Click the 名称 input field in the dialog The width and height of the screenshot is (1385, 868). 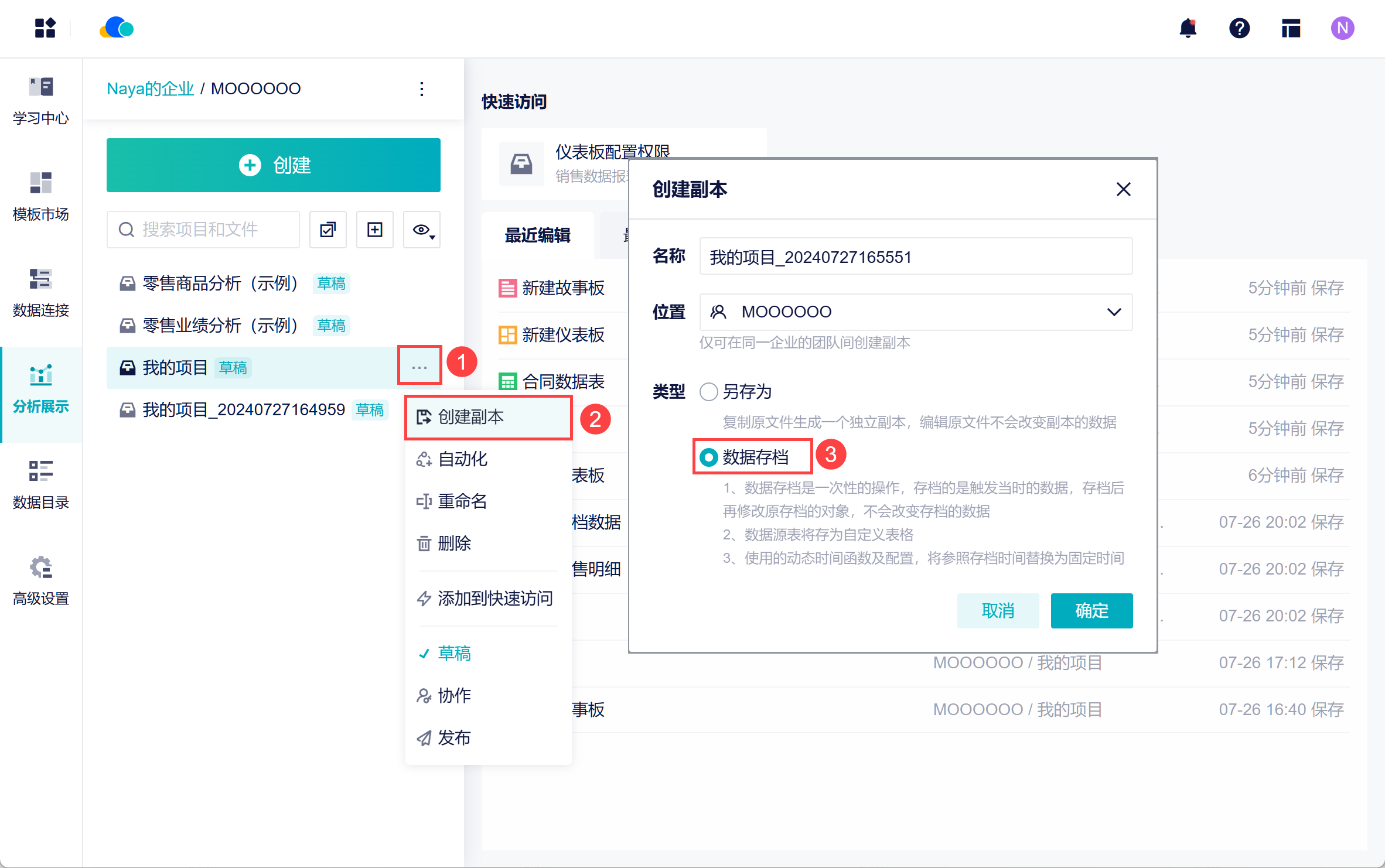click(x=915, y=257)
